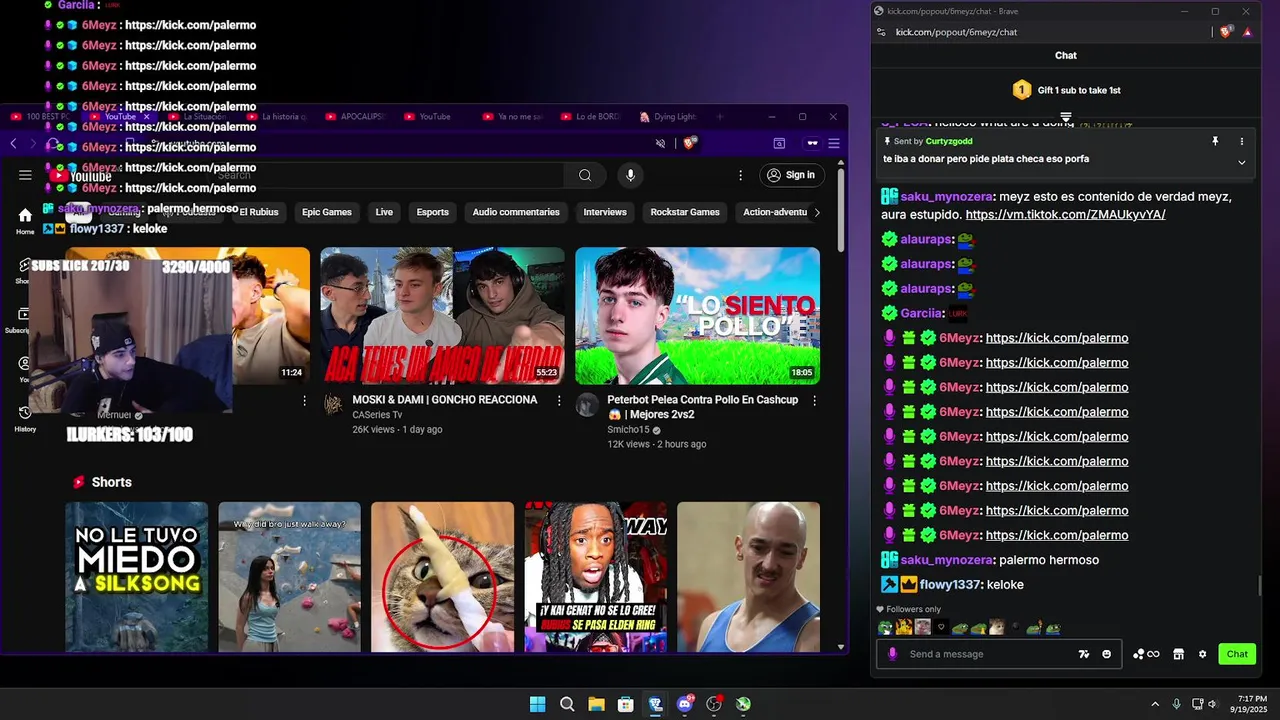Send message with green Chat button
The height and width of the screenshot is (720, 1280).
(x=1237, y=654)
